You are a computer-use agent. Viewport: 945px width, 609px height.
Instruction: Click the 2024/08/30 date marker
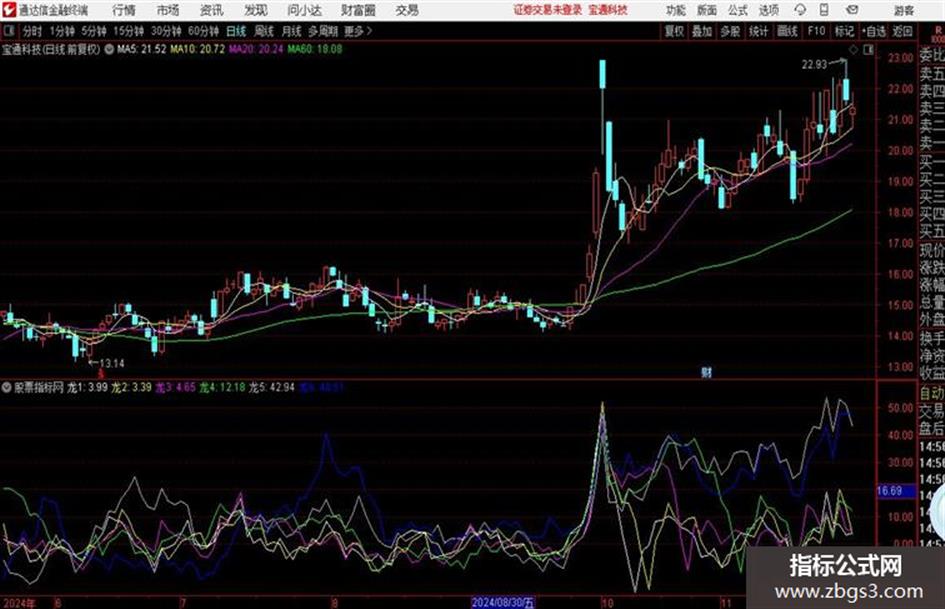point(503,602)
